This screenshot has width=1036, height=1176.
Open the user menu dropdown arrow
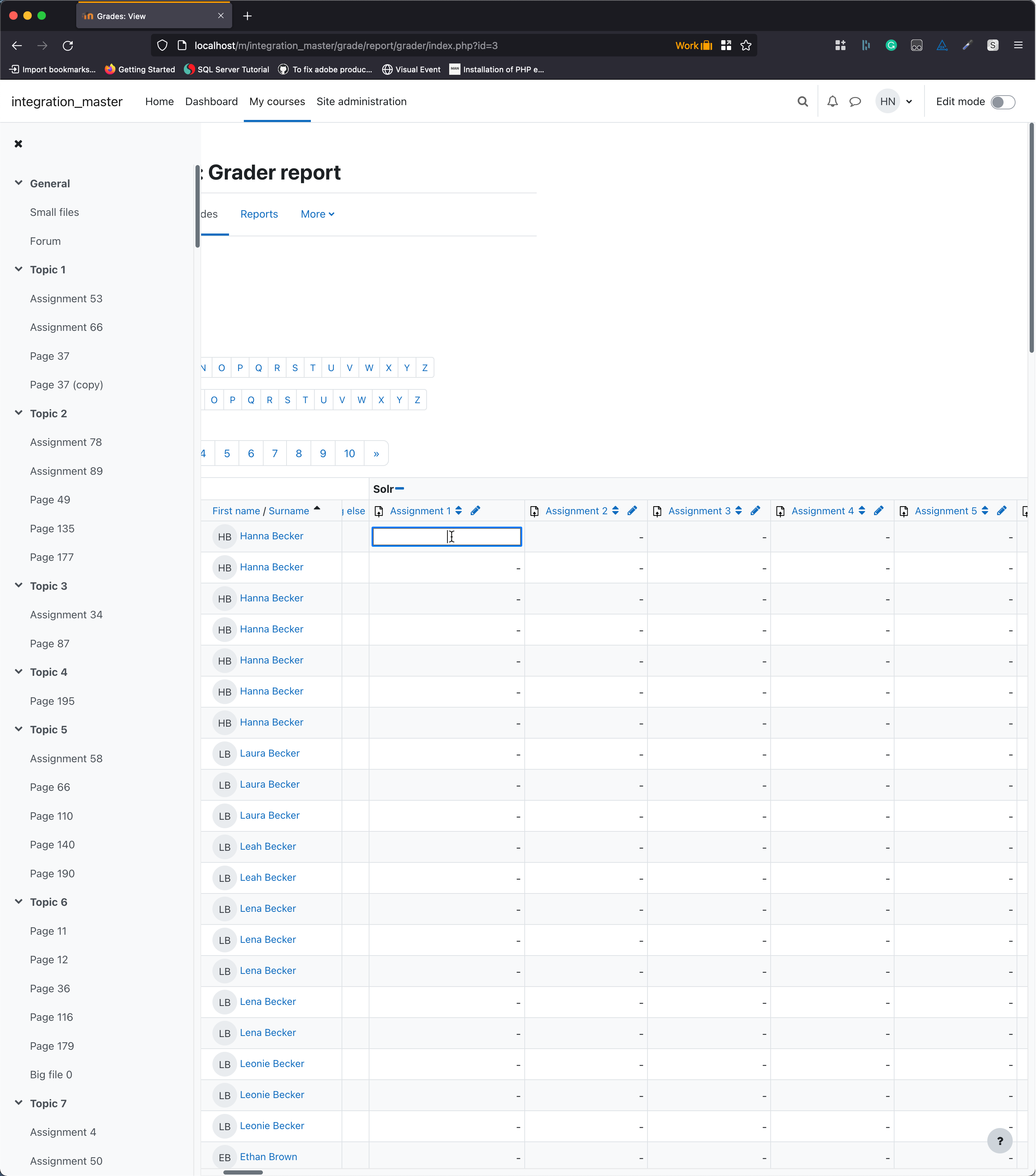pos(909,102)
